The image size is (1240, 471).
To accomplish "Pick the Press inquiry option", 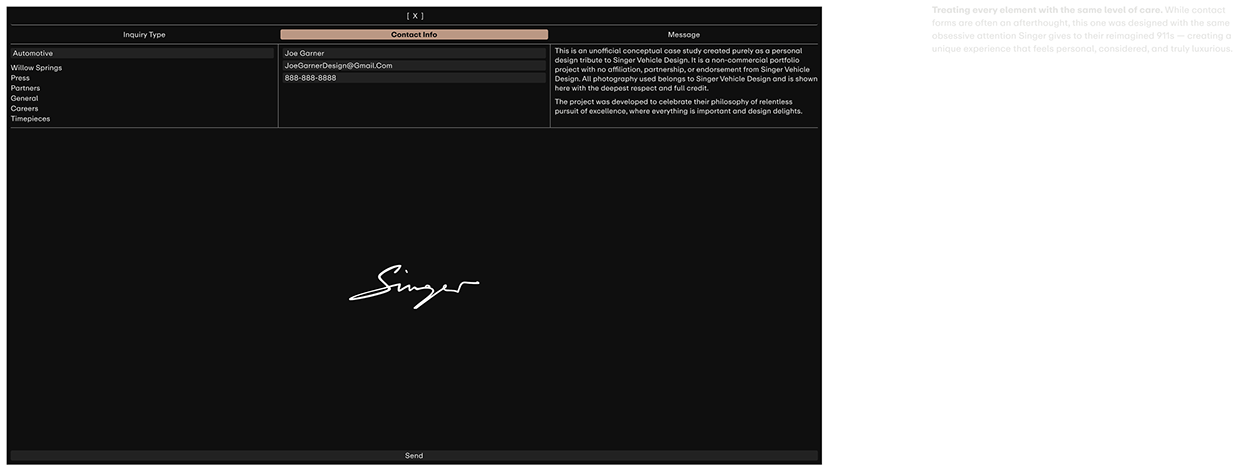I will pos(20,78).
